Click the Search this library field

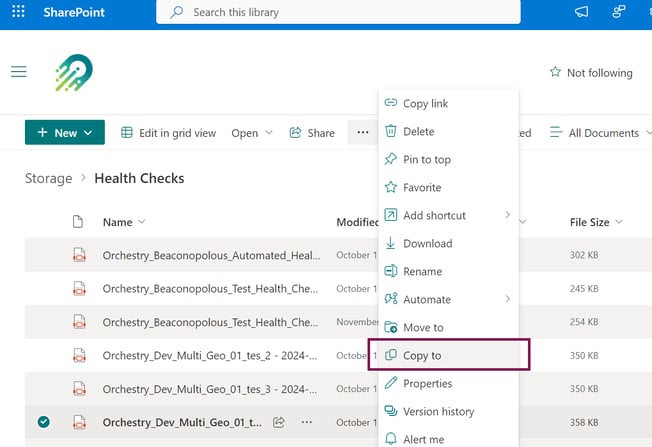[x=338, y=12]
